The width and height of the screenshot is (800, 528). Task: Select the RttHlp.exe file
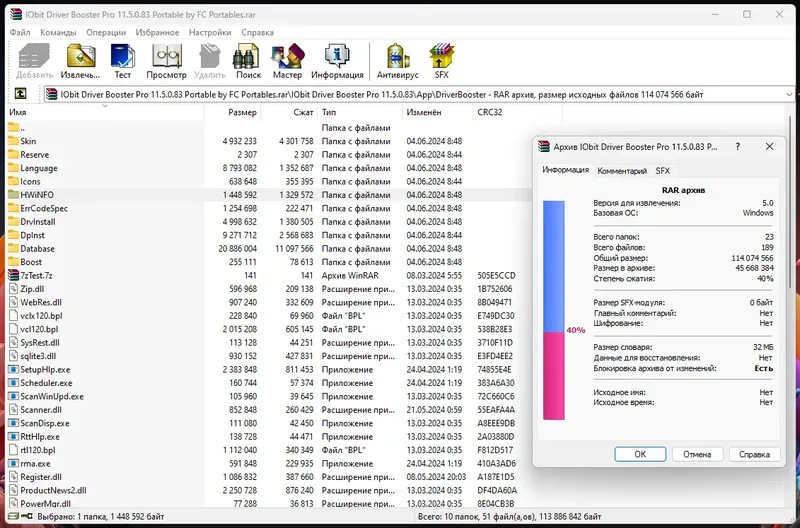[x=40, y=437]
